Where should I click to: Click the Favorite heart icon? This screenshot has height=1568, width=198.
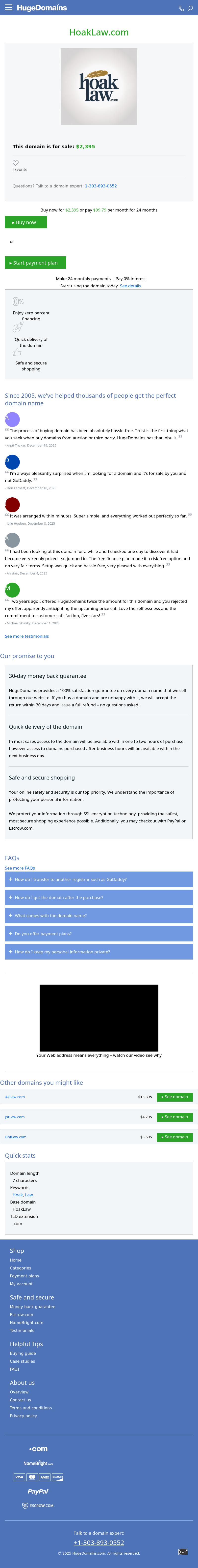click(16, 163)
